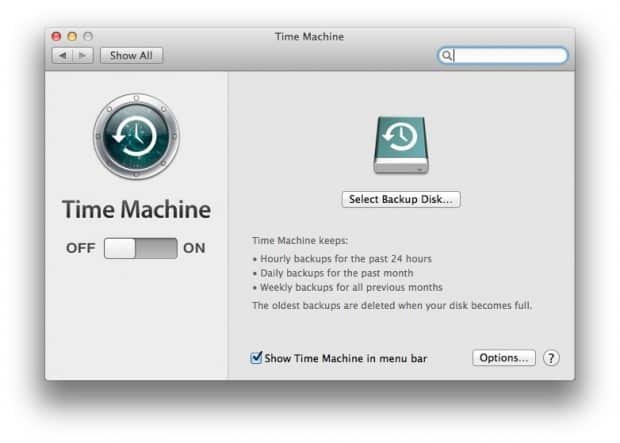
Task: Click the magnifying glass in the search box
Action: 446,55
